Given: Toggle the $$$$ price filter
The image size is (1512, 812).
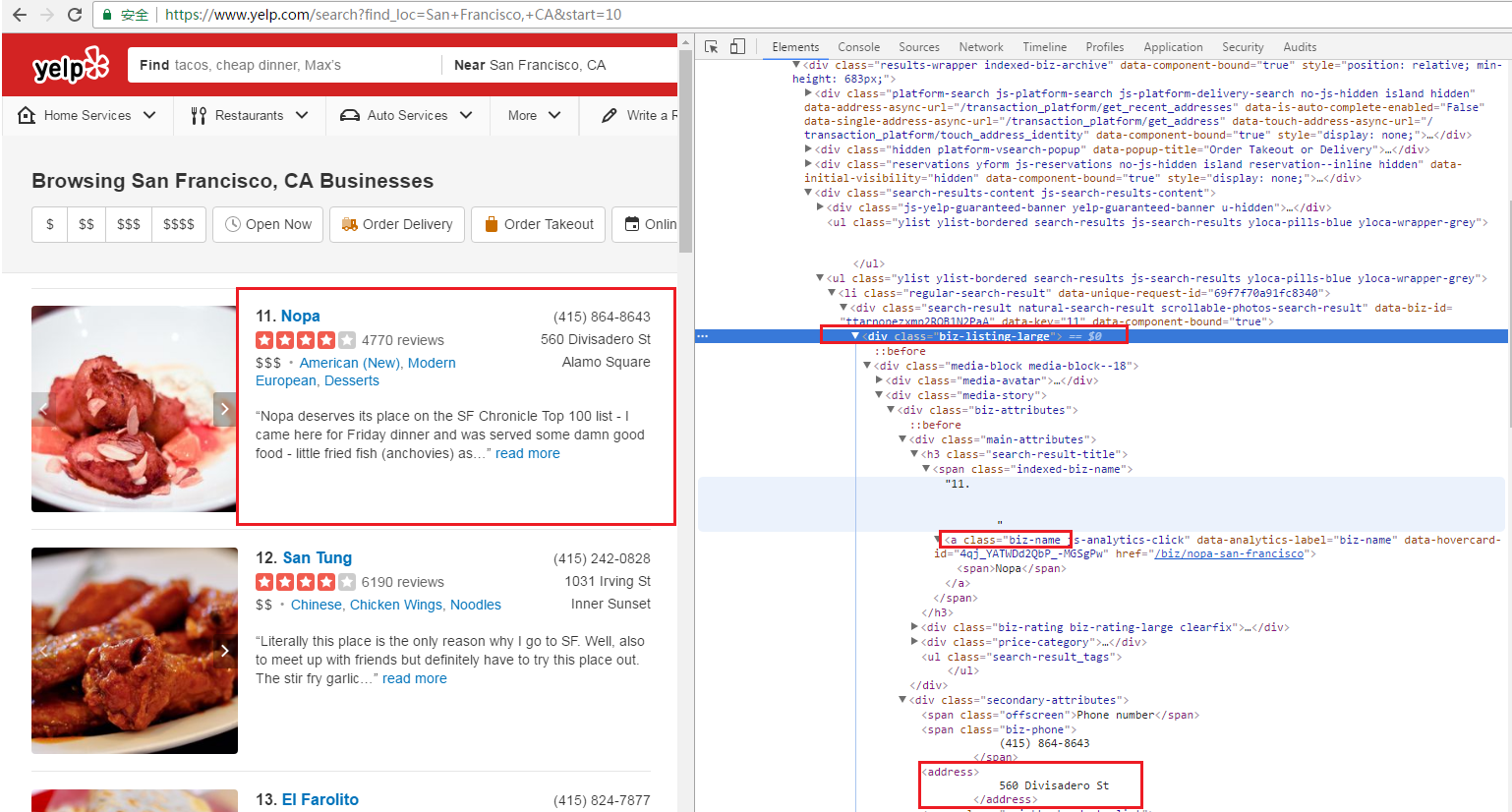Looking at the screenshot, I should 179,224.
